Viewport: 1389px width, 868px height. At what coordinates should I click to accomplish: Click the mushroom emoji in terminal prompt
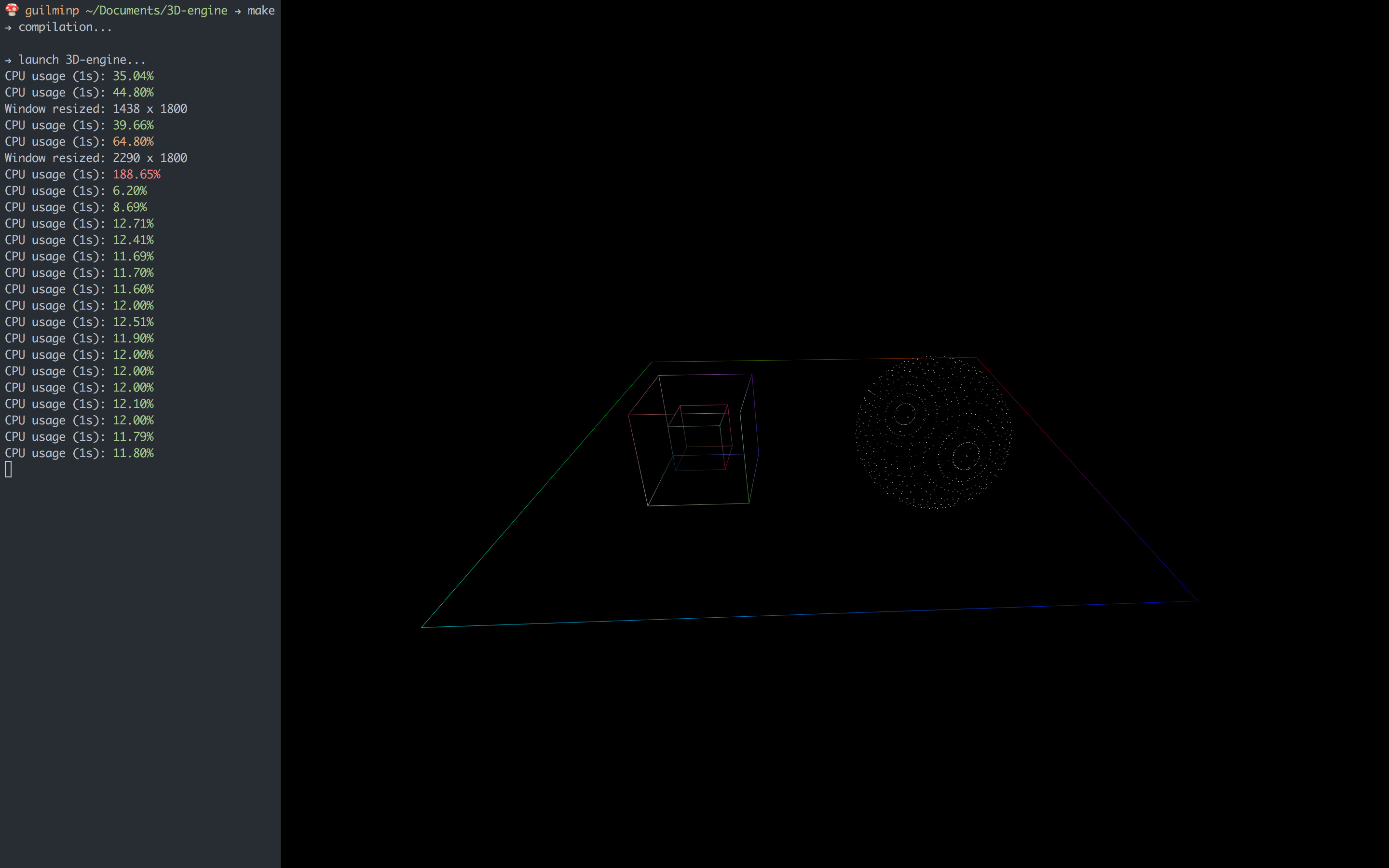12,10
